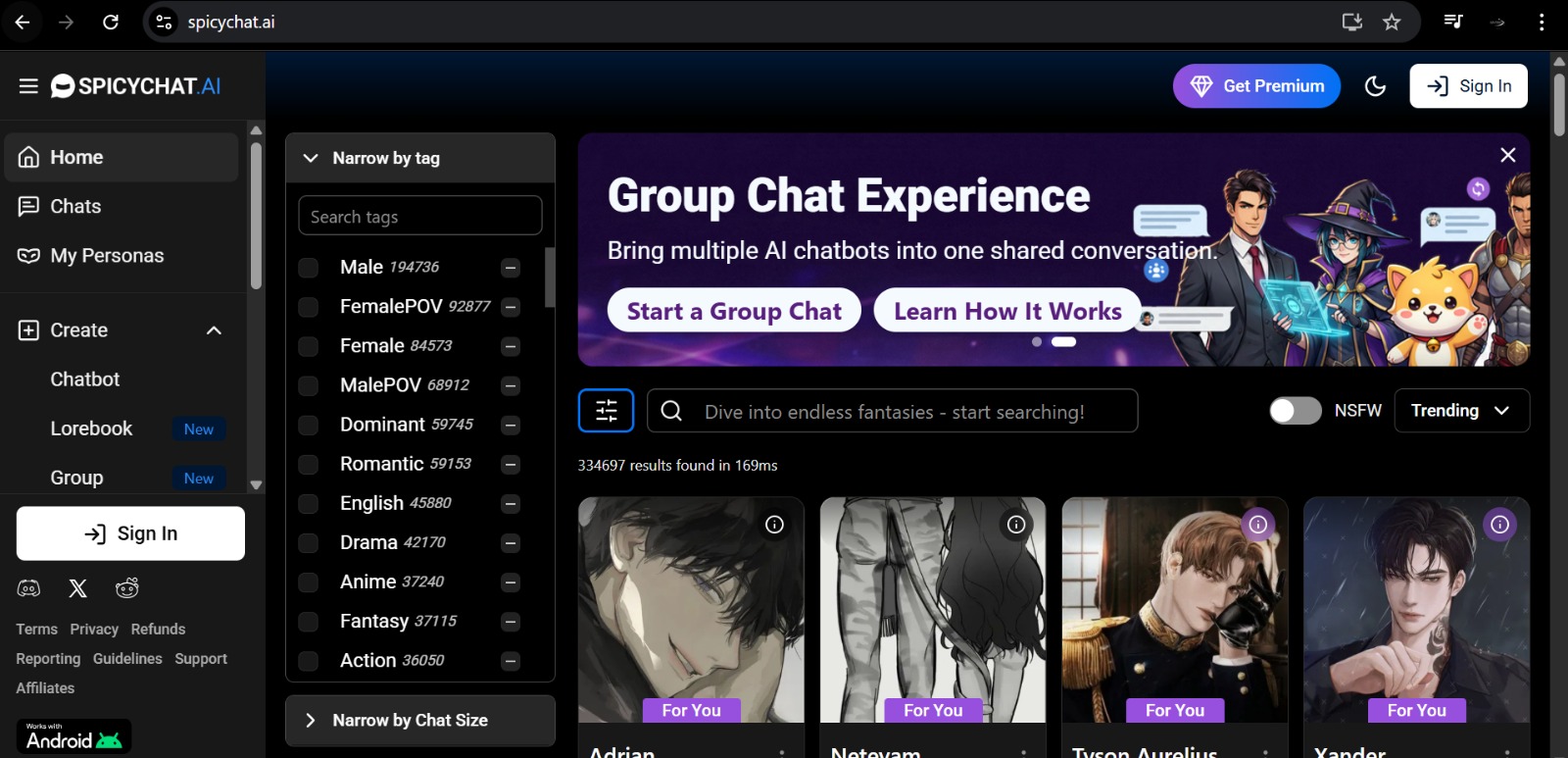This screenshot has height=758, width=1568.
Task: Bookmark this page with star icon
Action: pyautogui.click(x=1392, y=22)
